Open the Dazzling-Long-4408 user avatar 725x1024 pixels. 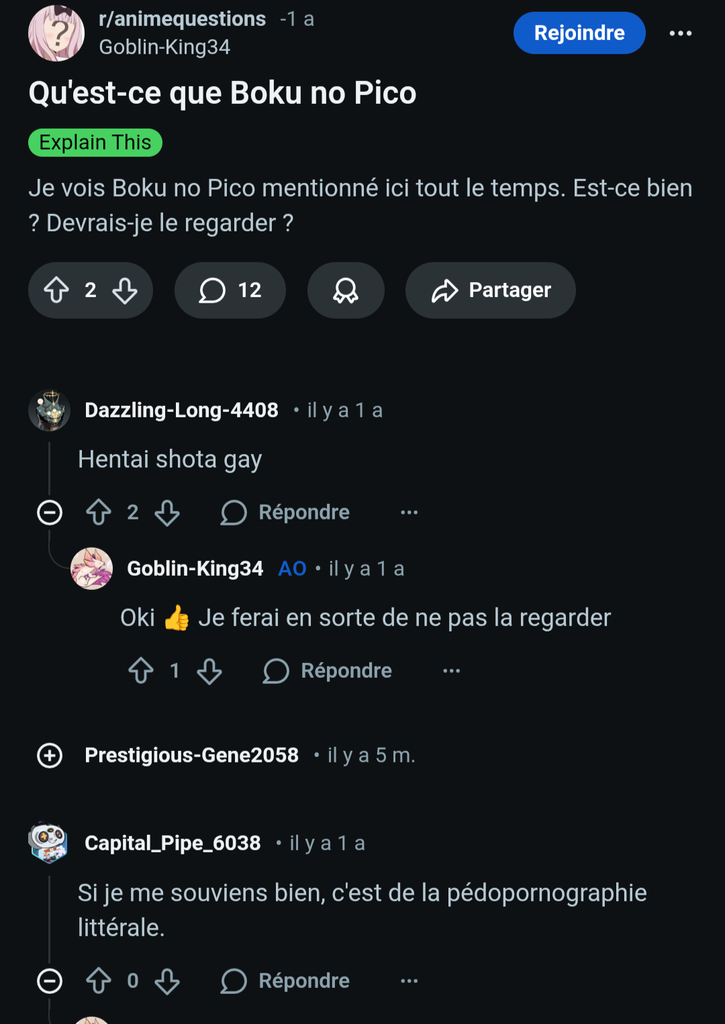click(x=49, y=410)
